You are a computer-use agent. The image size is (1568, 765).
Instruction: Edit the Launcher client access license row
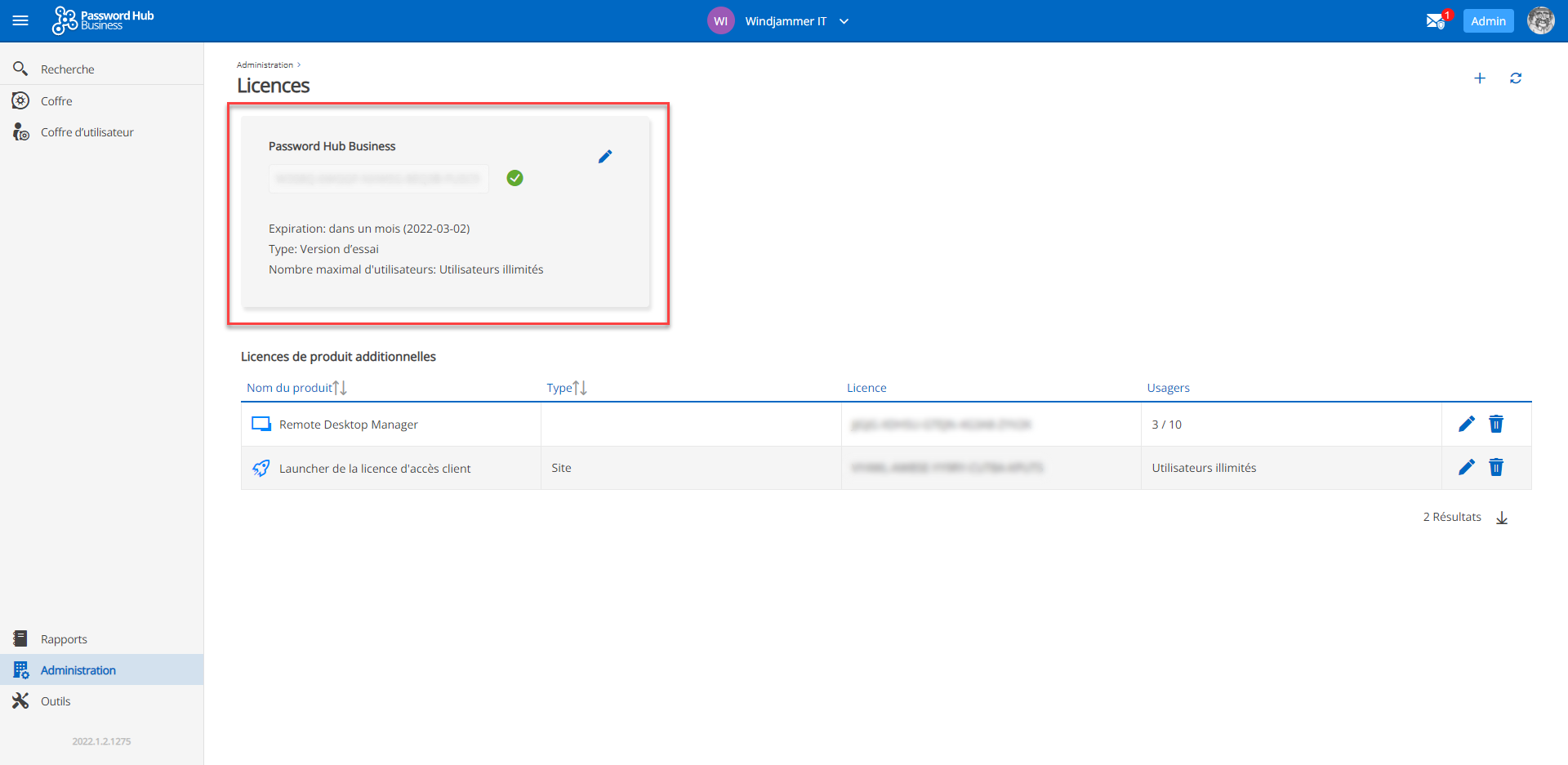1466,467
